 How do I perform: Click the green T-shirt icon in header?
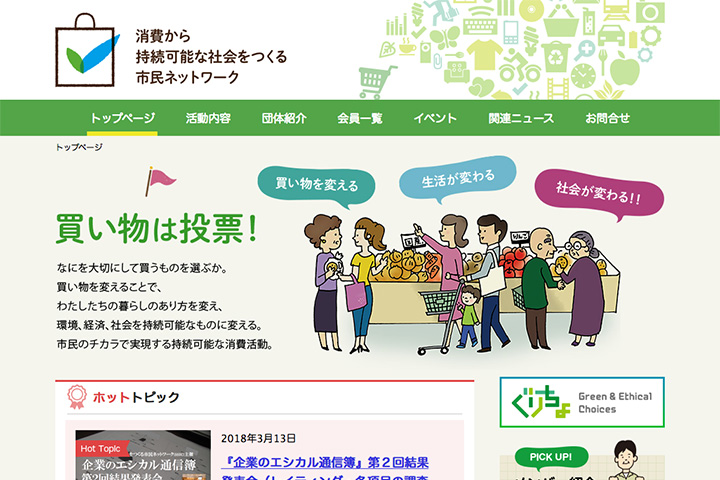tap(484, 54)
